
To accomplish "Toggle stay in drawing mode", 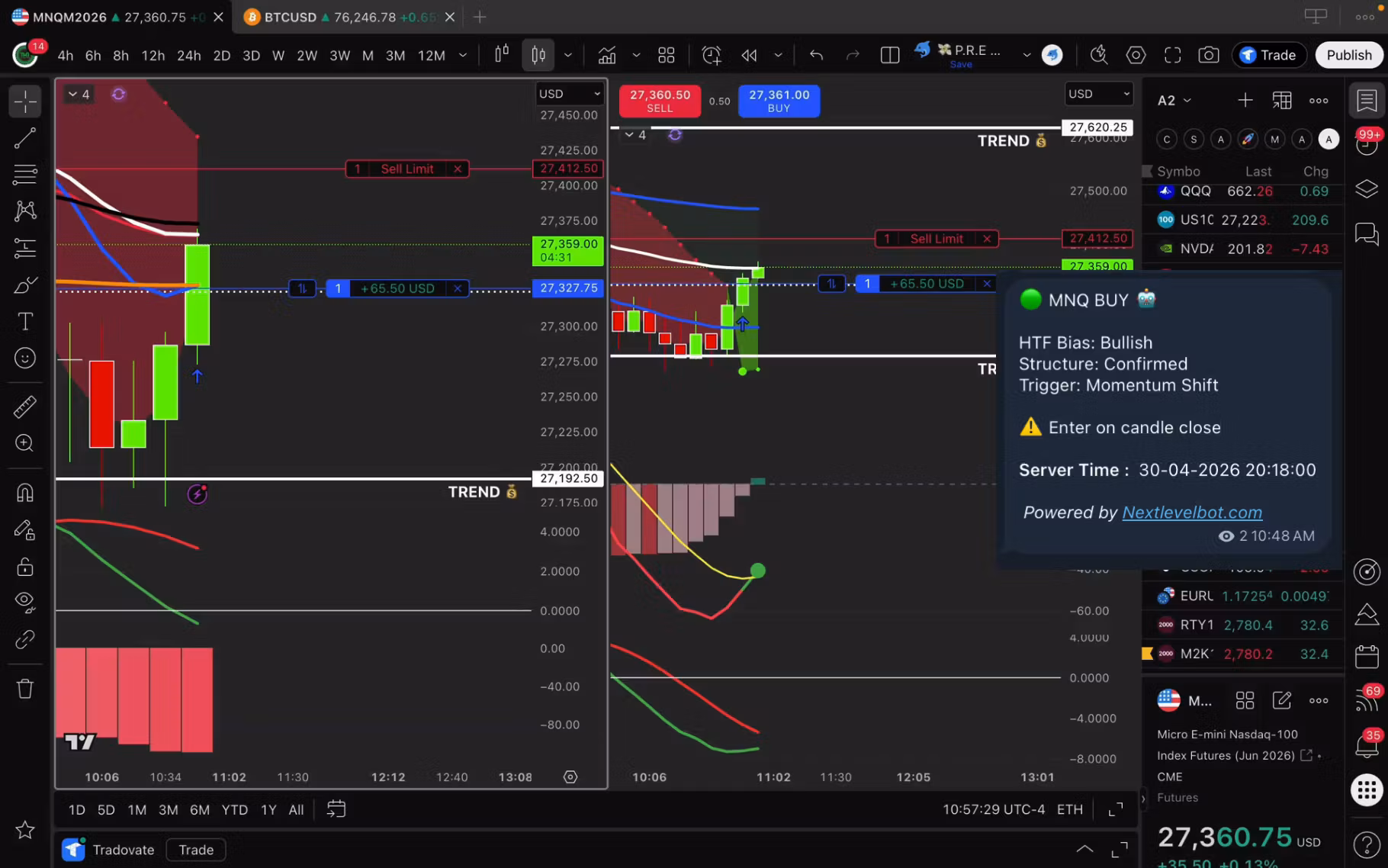I will (25, 529).
